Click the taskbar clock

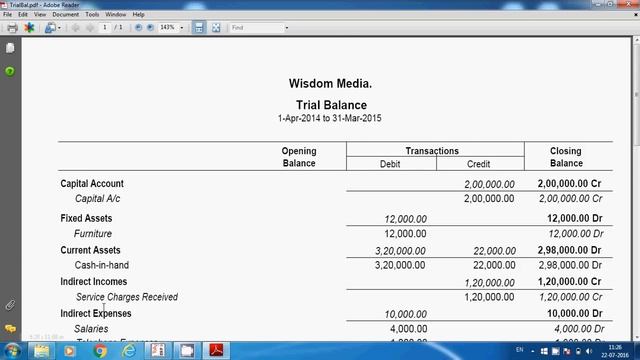(x=615, y=351)
